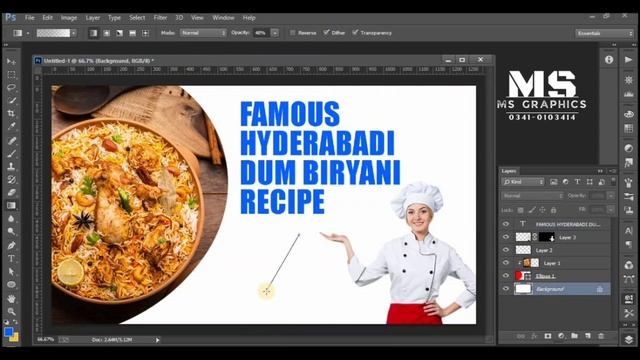This screenshot has width=640, height=360.
Task: Select the Background layer thumbnail
Action: [x=523, y=289]
